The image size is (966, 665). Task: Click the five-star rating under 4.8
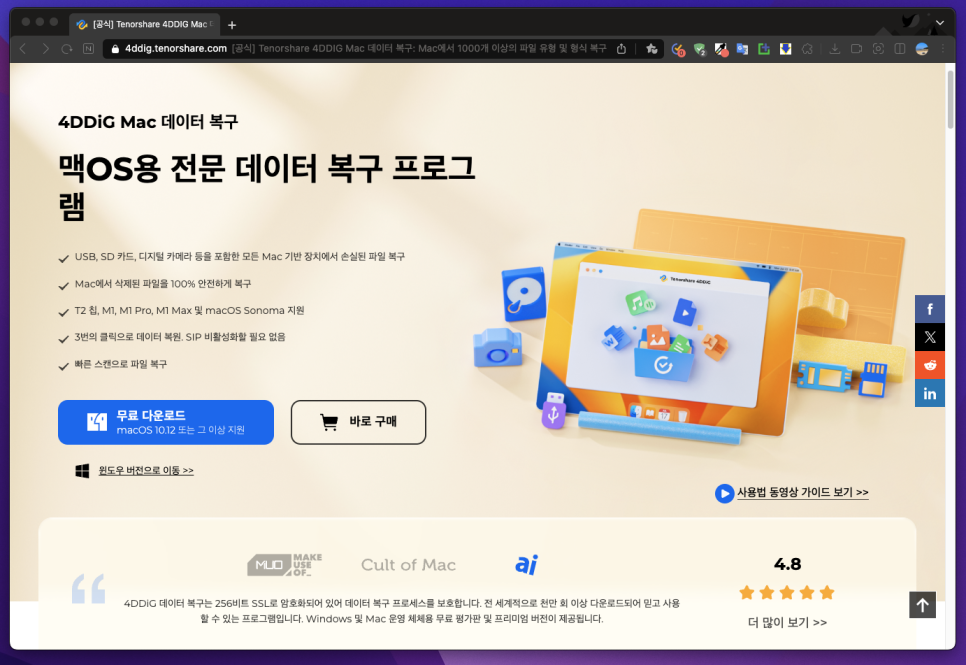(787, 593)
